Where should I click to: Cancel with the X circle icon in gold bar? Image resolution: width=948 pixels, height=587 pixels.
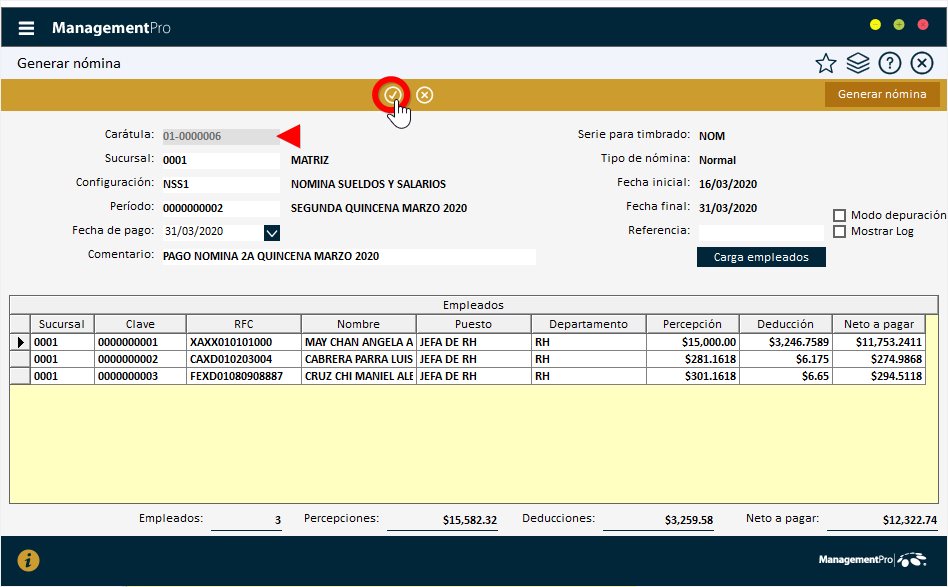tap(424, 95)
